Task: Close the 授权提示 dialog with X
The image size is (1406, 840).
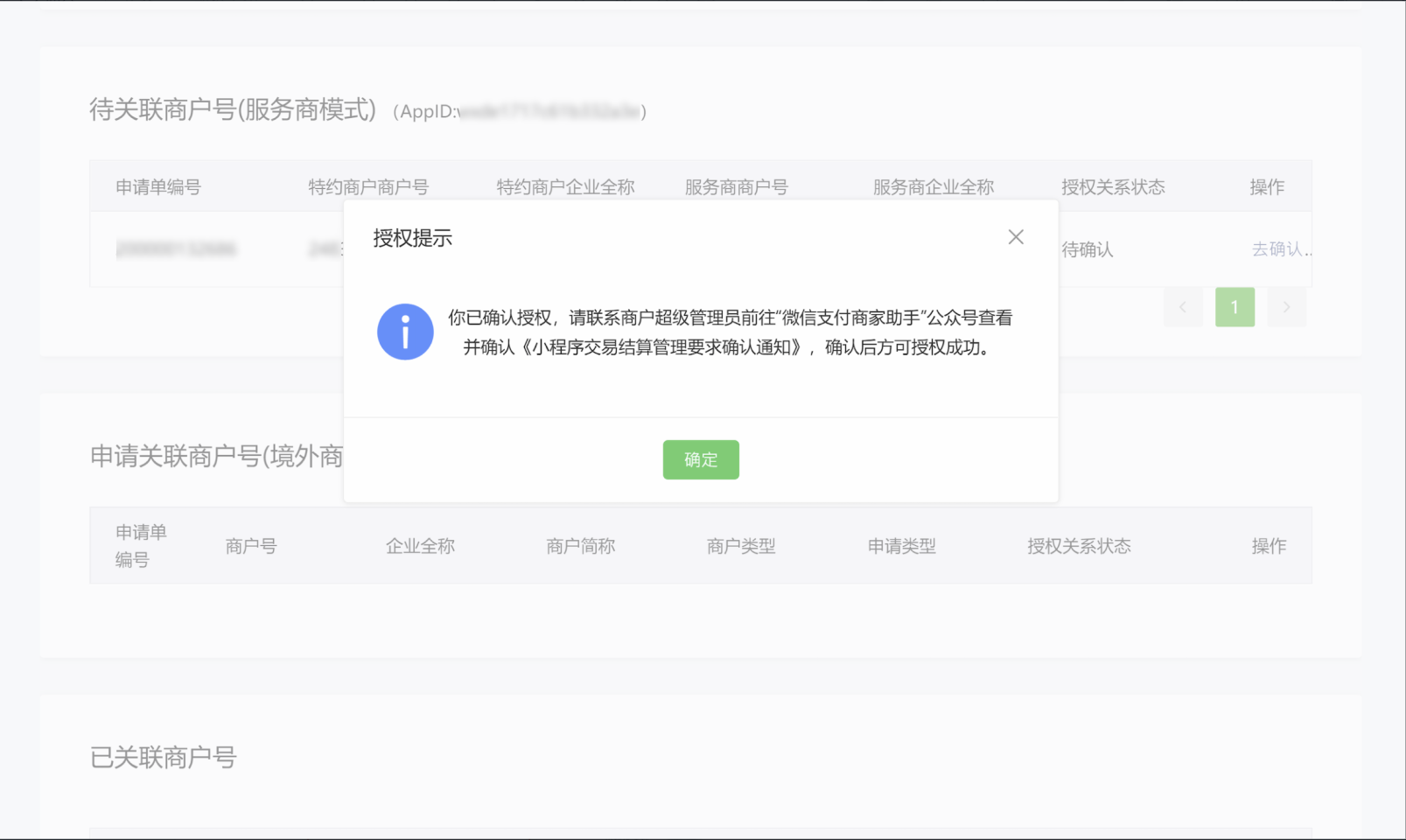Action: tap(1016, 237)
